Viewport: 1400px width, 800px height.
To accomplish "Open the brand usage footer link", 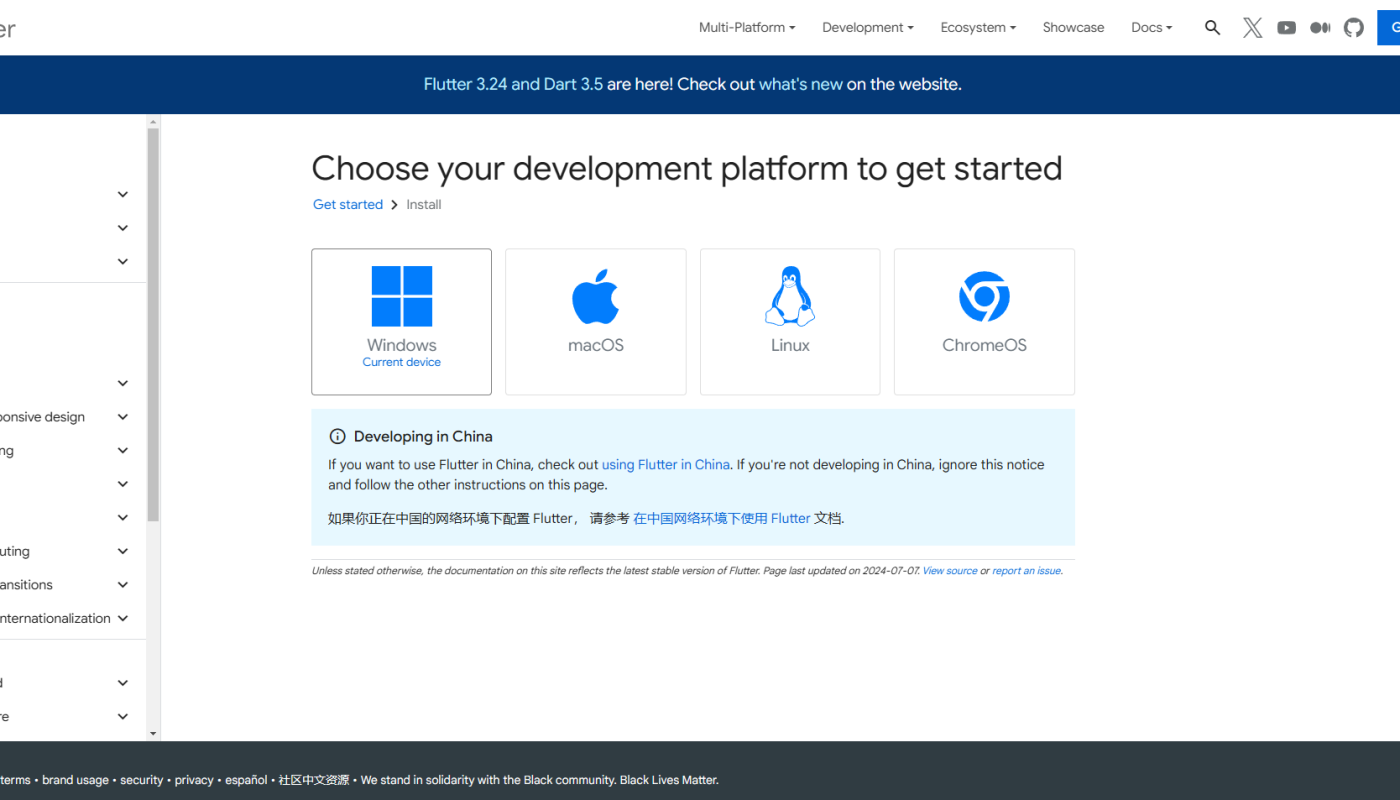I will (x=75, y=780).
